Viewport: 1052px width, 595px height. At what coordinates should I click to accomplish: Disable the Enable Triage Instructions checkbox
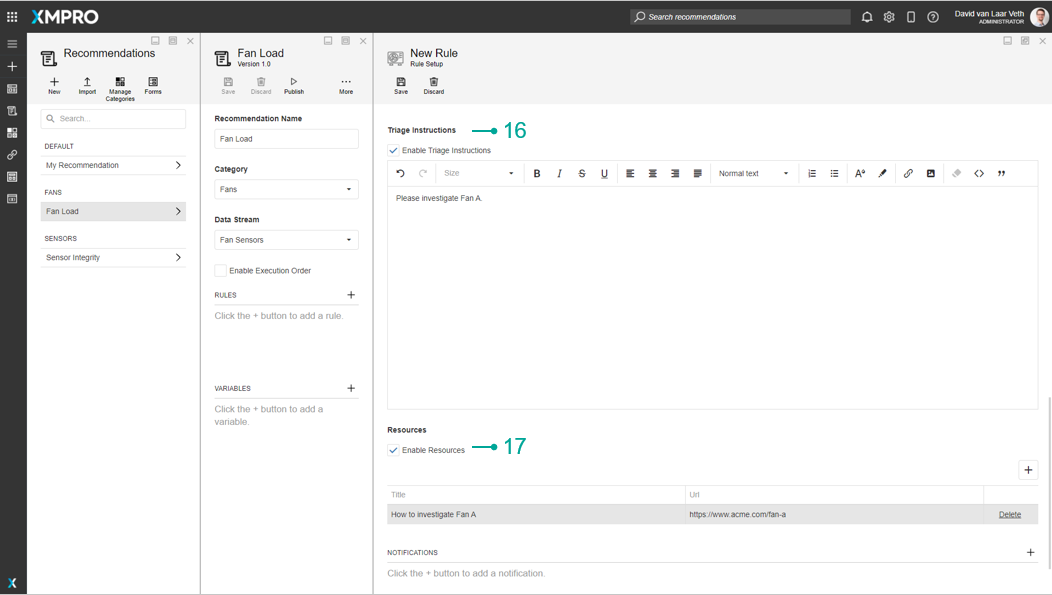pos(394,151)
